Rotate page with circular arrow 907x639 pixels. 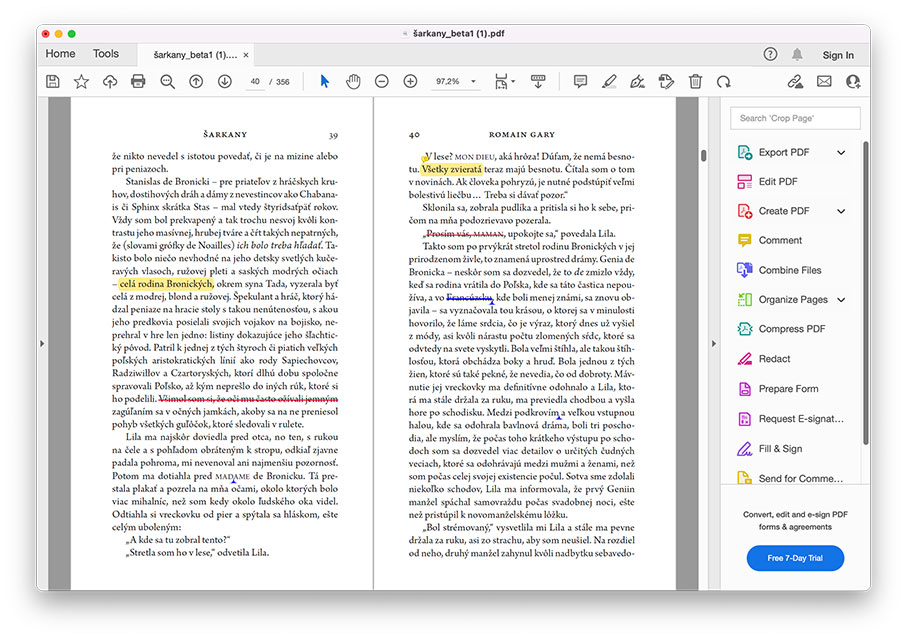(724, 82)
